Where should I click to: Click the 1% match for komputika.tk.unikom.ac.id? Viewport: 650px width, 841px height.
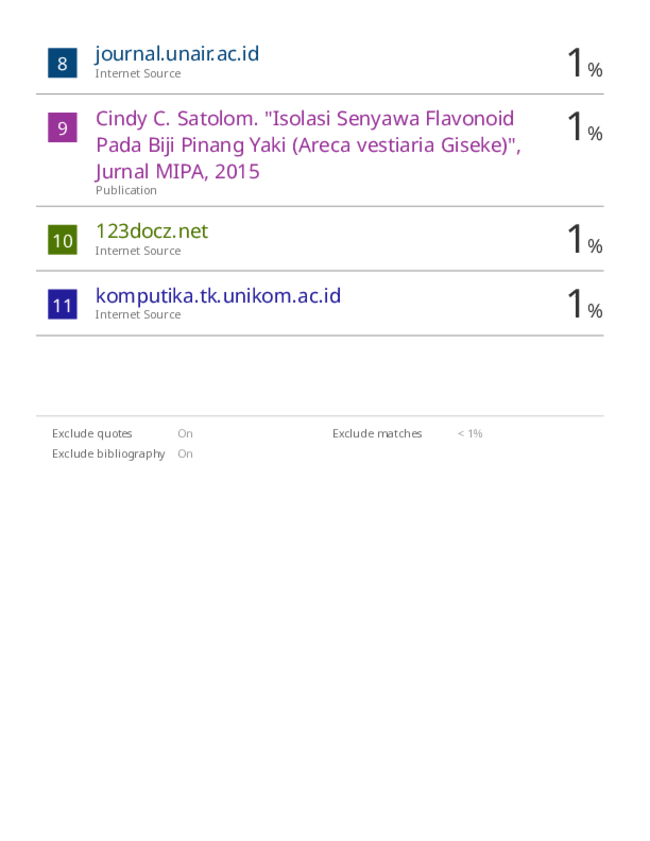[x=585, y=303]
